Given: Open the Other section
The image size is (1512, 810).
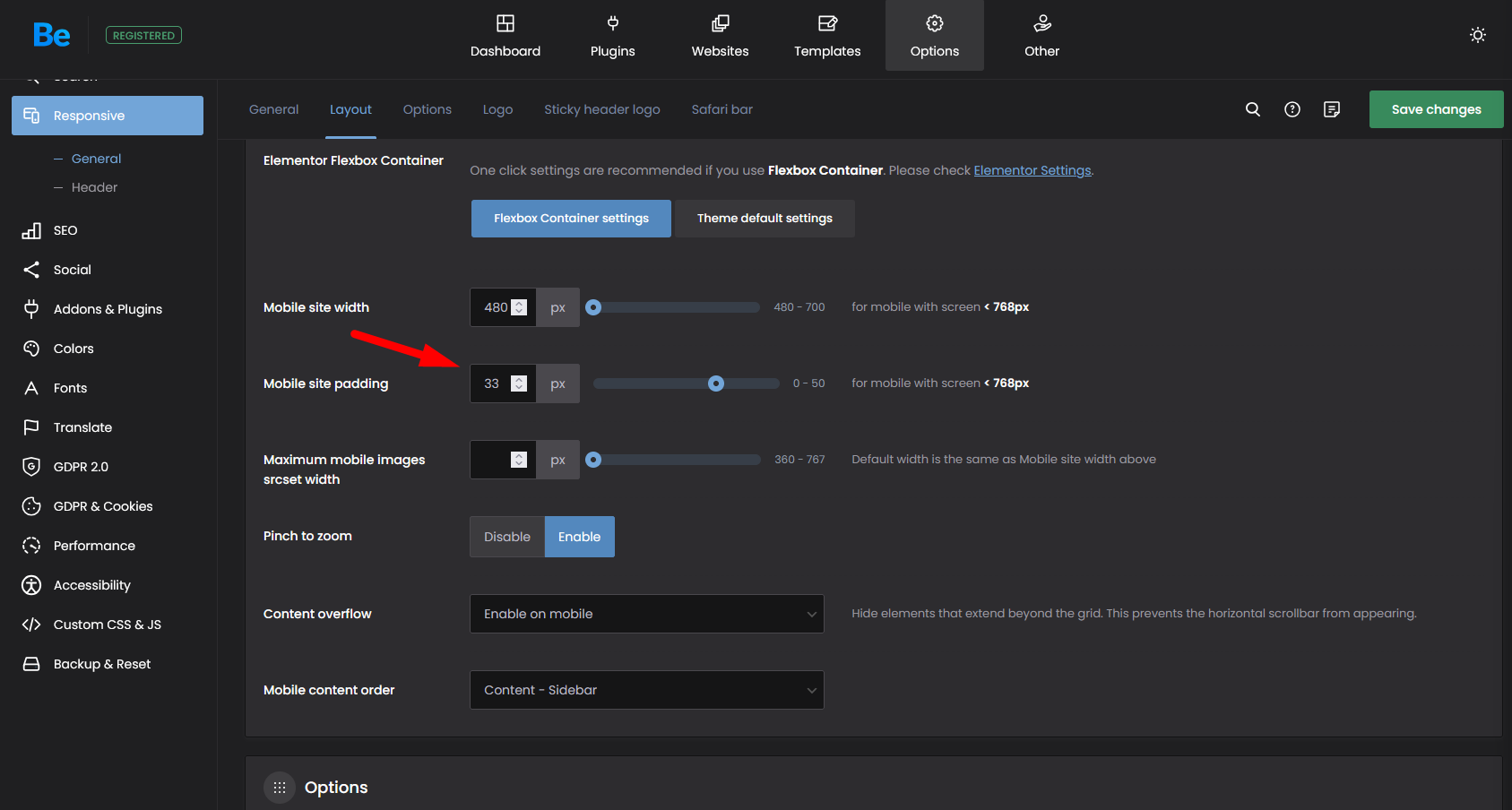Looking at the screenshot, I should coord(1041,36).
